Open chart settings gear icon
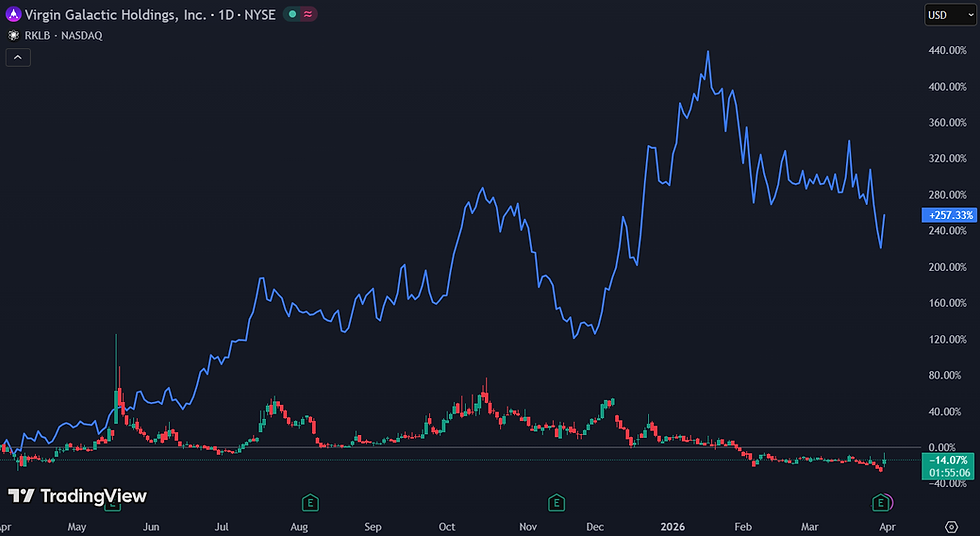This screenshot has height=536, width=980. pos(951,527)
